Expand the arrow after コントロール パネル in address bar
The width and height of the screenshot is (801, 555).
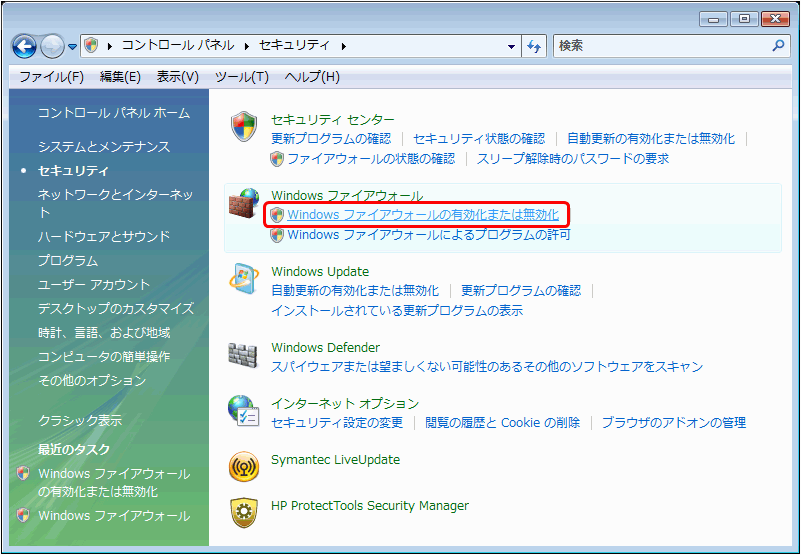(x=247, y=46)
